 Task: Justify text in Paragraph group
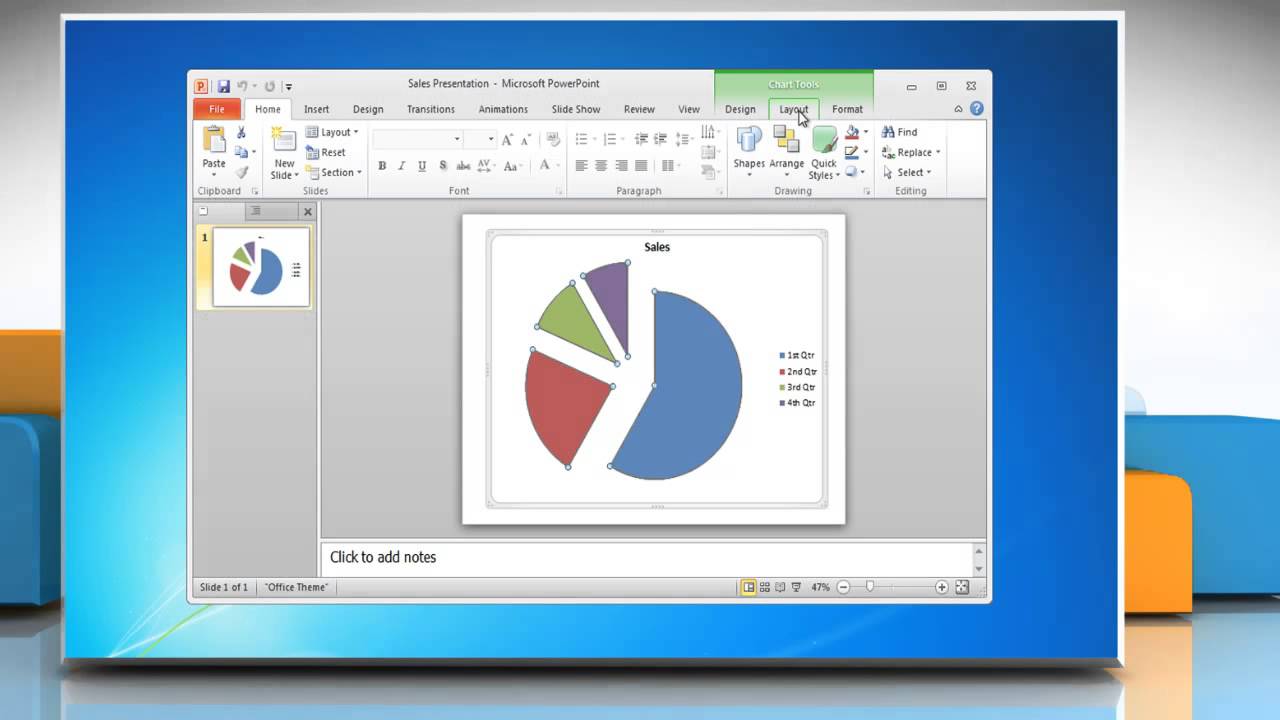[x=641, y=166]
